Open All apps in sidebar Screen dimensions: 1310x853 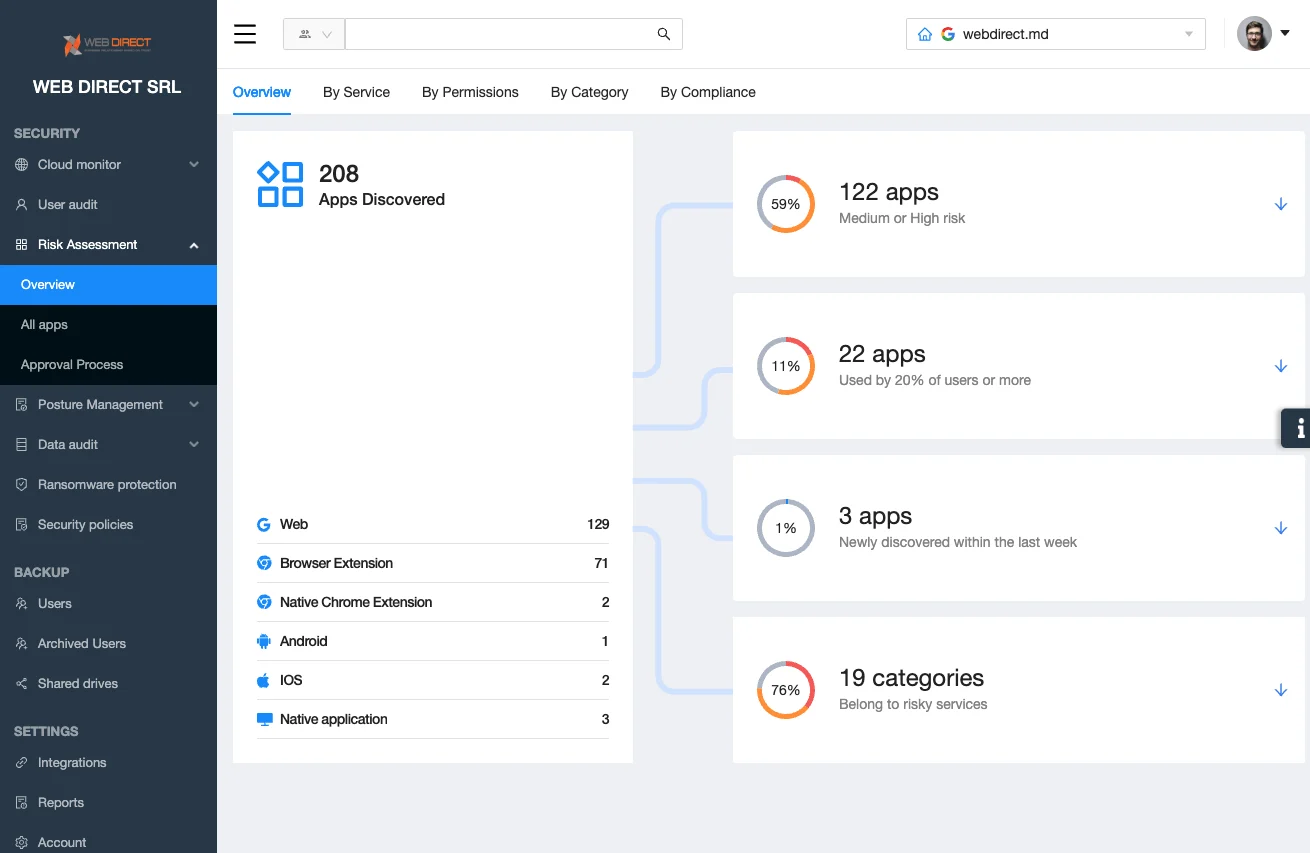pyautogui.click(x=108, y=325)
